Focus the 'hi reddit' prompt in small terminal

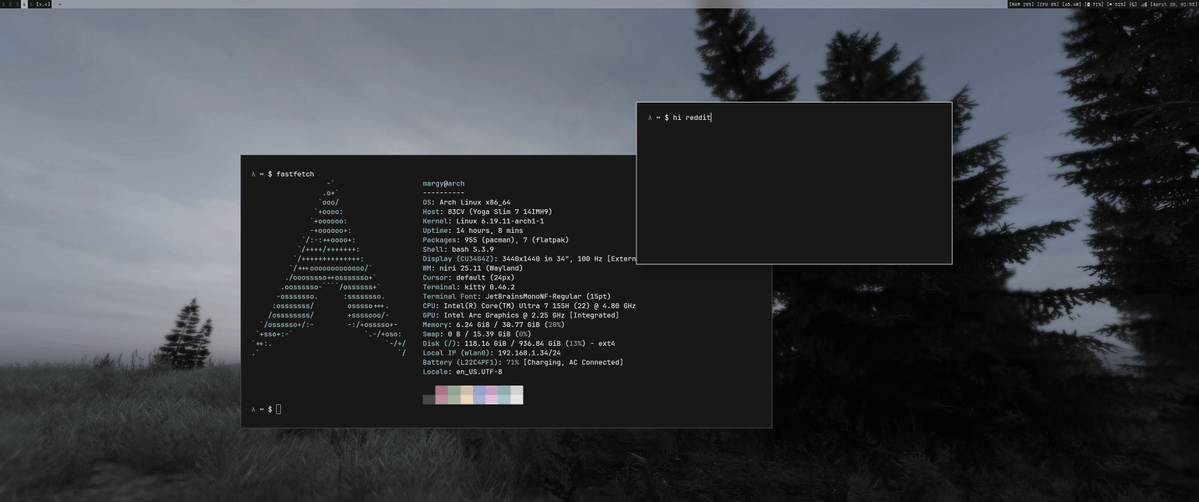click(x=680, y=117)
